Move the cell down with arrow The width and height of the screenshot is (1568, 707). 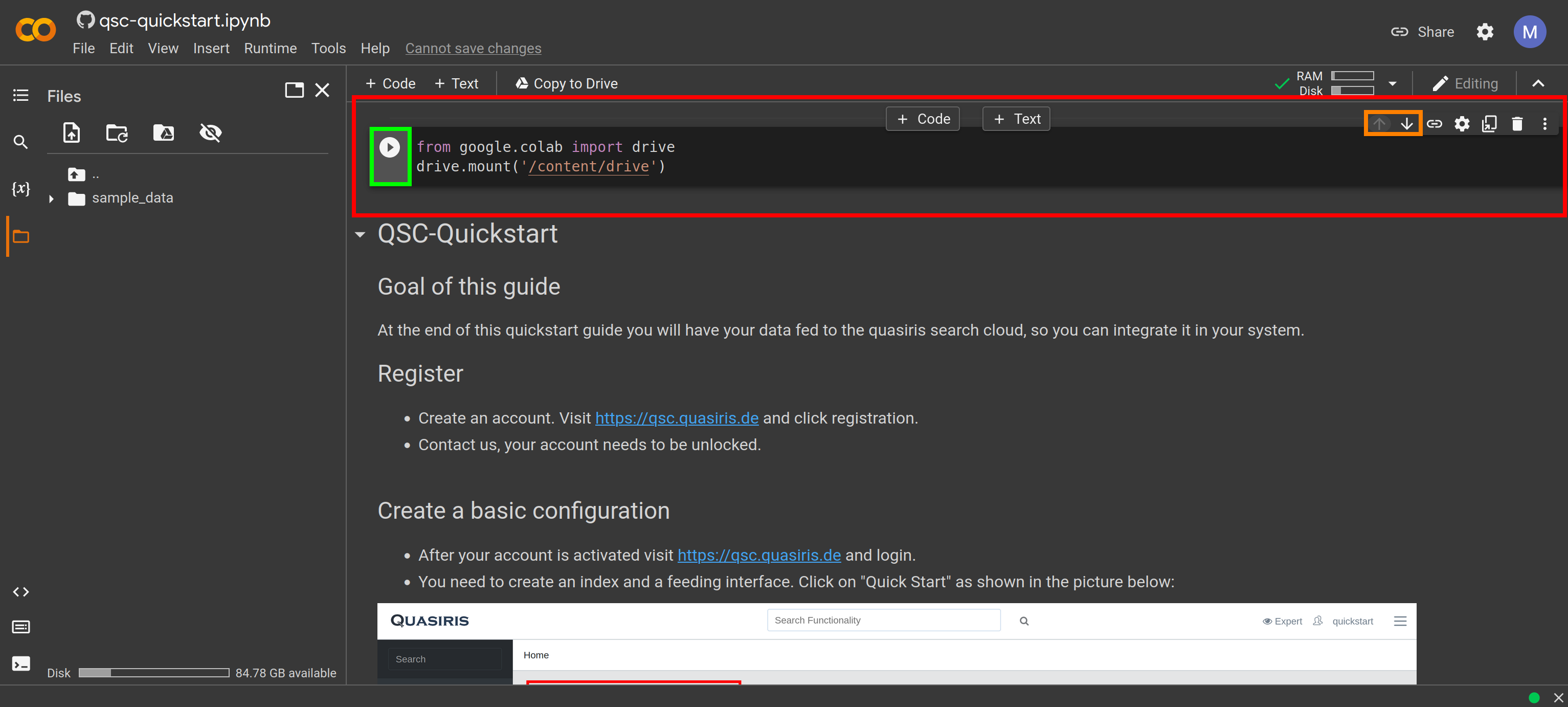pyautogui.click(x=1407, y=124)
